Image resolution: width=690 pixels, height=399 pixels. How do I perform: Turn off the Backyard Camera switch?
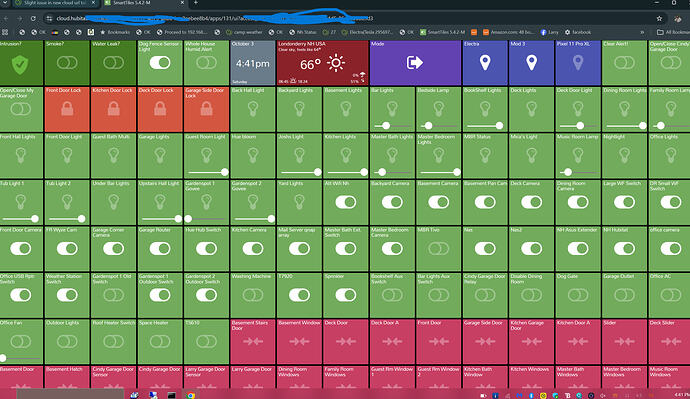pyautogui.click(x=392, y=202)
